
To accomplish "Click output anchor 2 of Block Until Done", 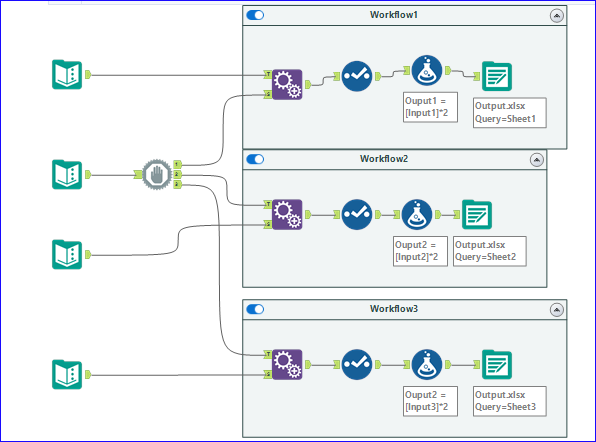I will pyautogui.click(x=178, y=174).
